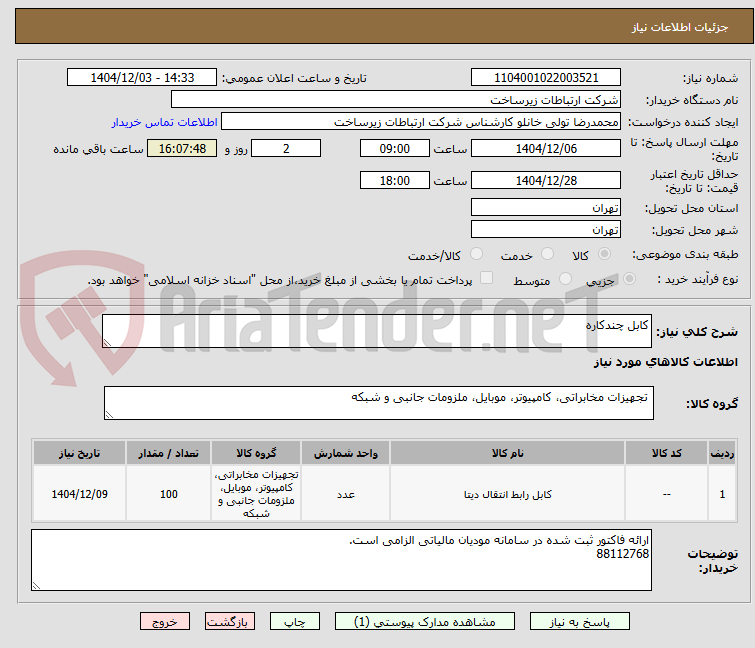Click the تاریخ نیاز column header
The image size is (755, 648).
click(79, 453)
